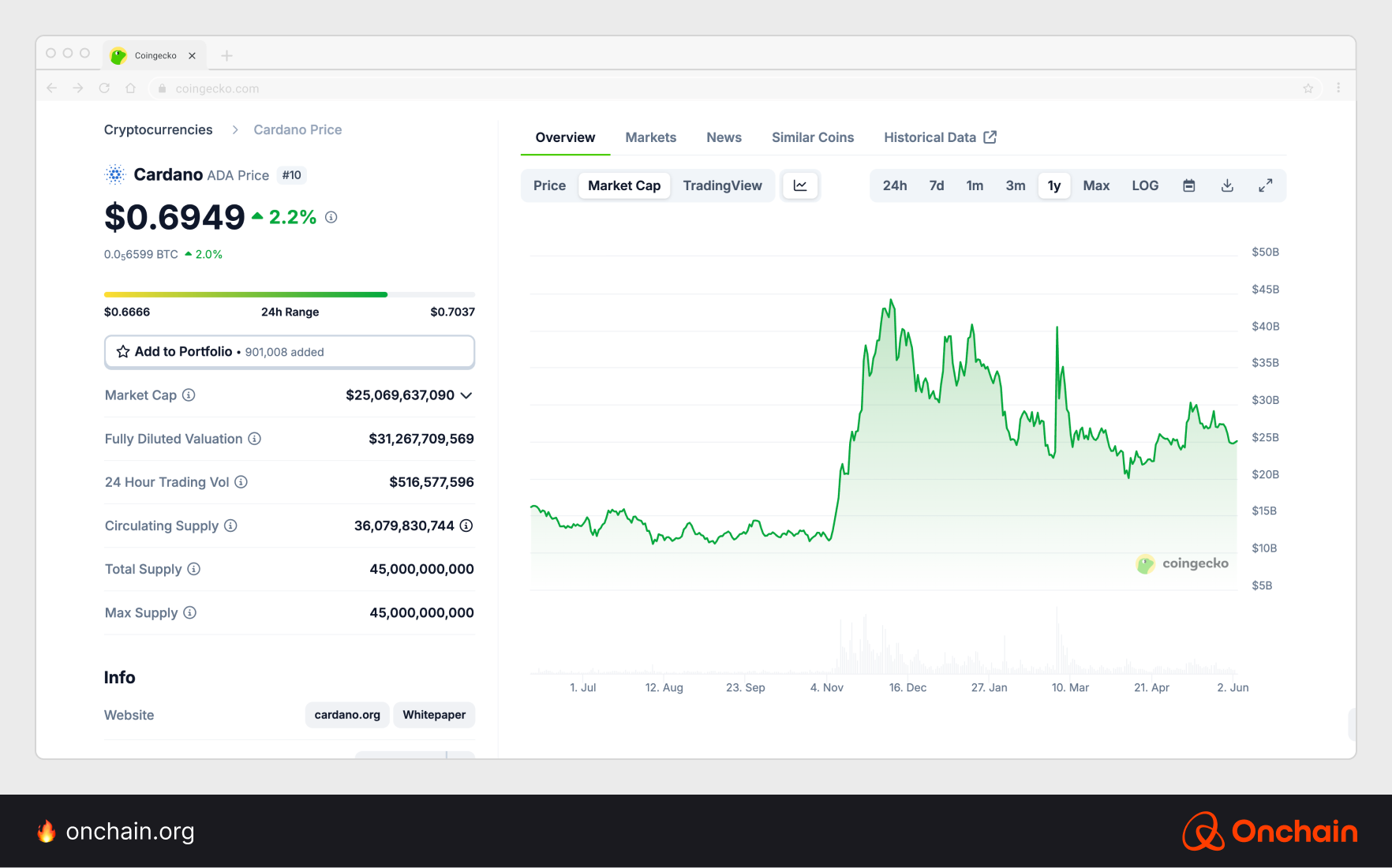Open a new tab with plus icon
Image resolution: width=1392 pixels, height=868 pixels.
[x=227, y=55]
